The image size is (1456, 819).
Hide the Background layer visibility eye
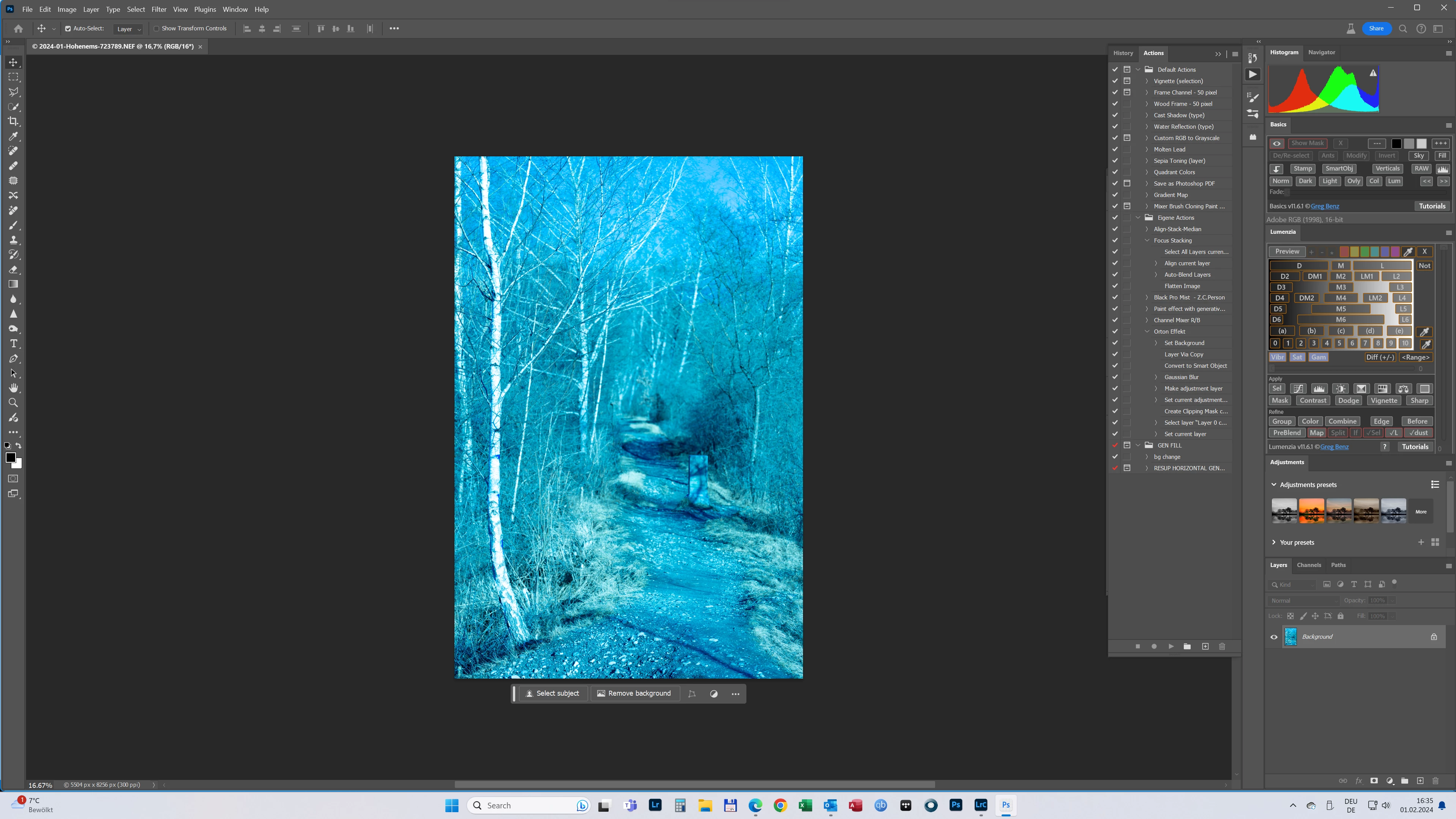click(1274, 637)
